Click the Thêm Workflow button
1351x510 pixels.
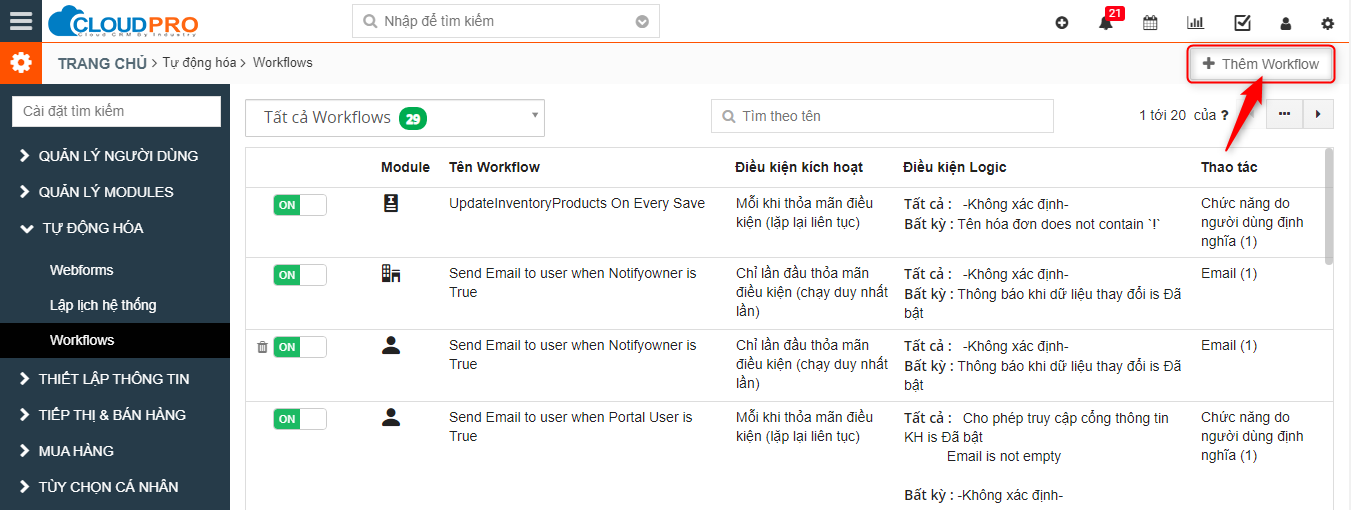(1261, 64)
